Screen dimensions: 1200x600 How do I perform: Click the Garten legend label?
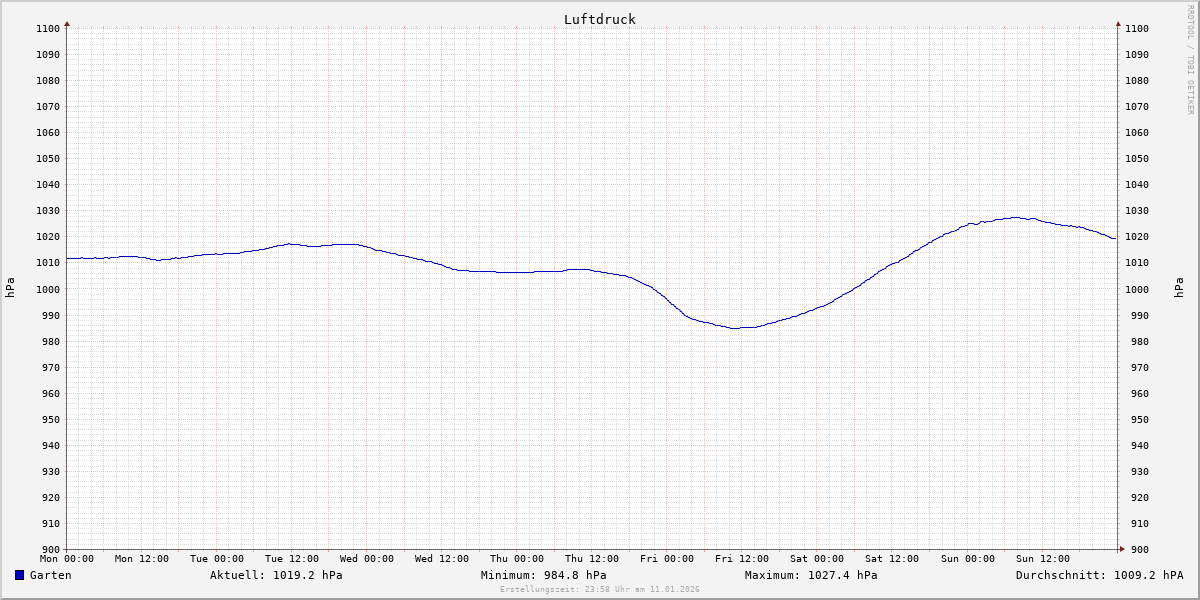[x=50, y=575]
